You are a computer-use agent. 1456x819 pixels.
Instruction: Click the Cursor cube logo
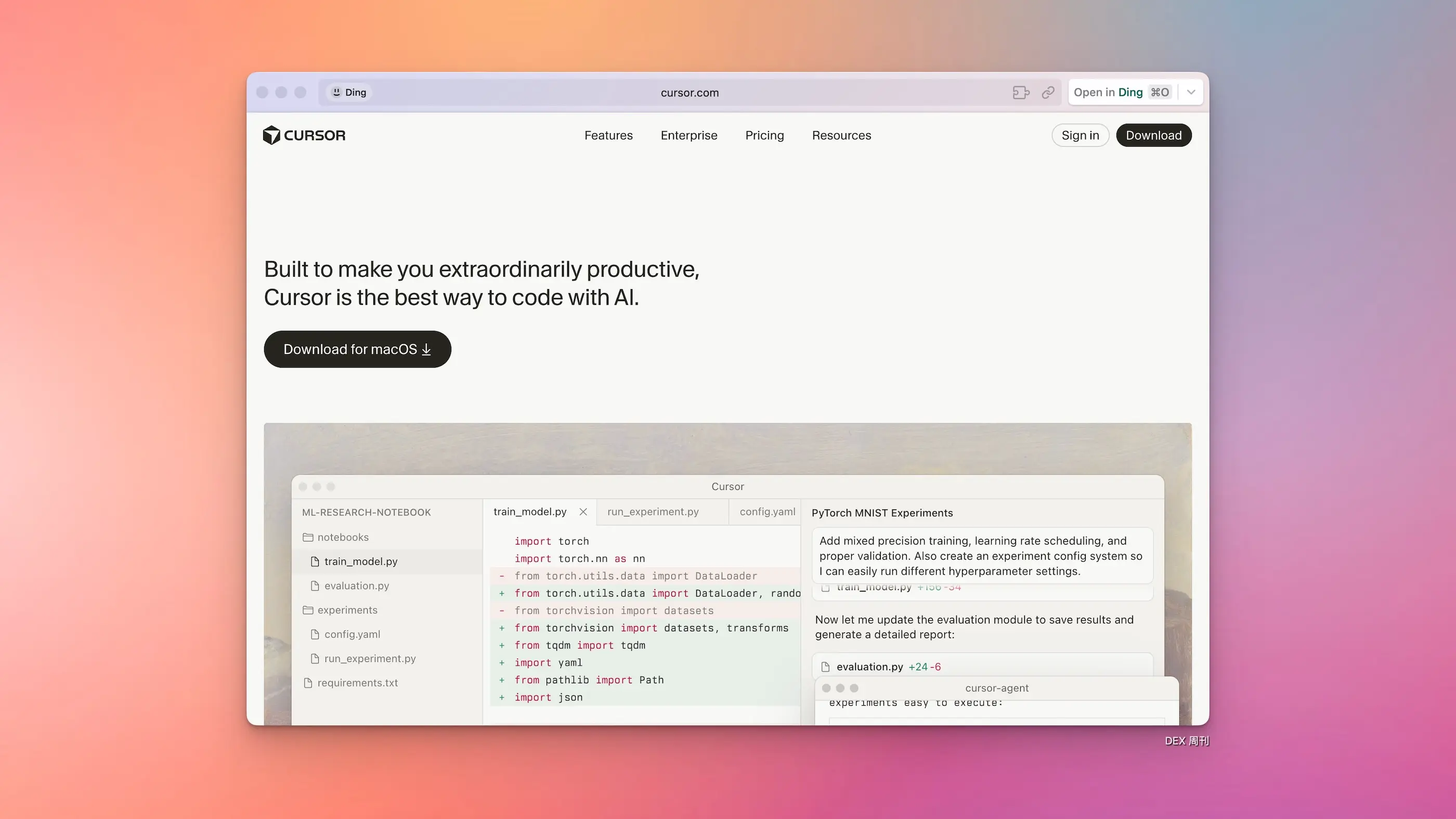272,135
